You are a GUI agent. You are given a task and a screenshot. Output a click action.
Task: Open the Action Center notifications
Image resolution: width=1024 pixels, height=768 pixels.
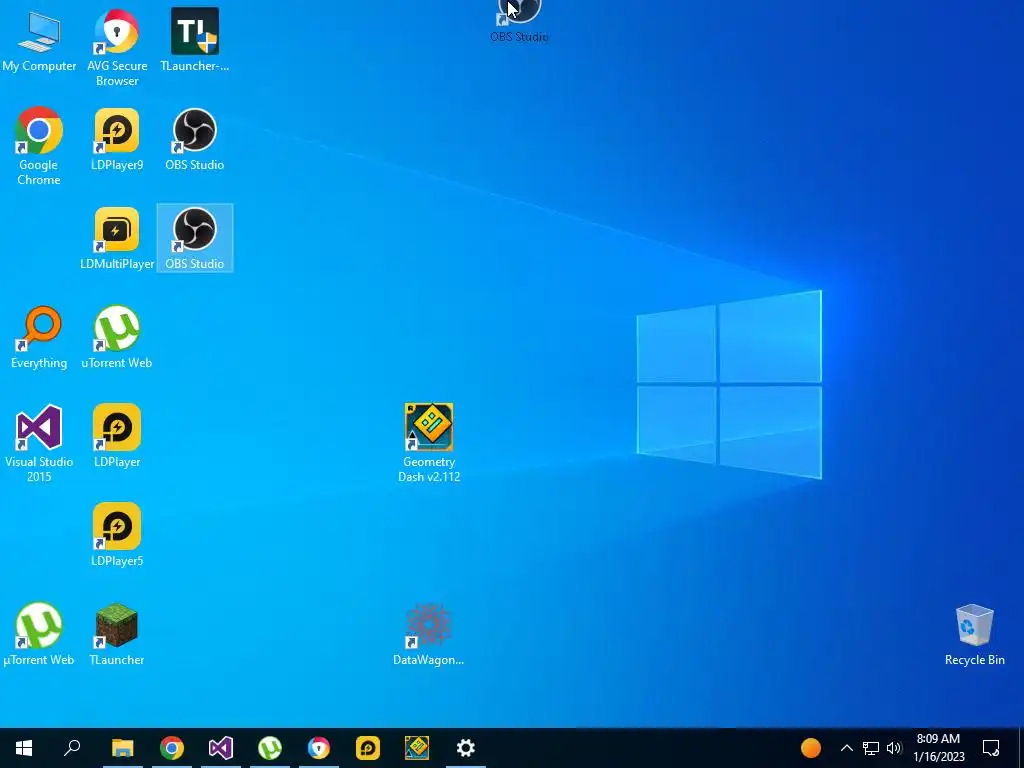[991, 748]
